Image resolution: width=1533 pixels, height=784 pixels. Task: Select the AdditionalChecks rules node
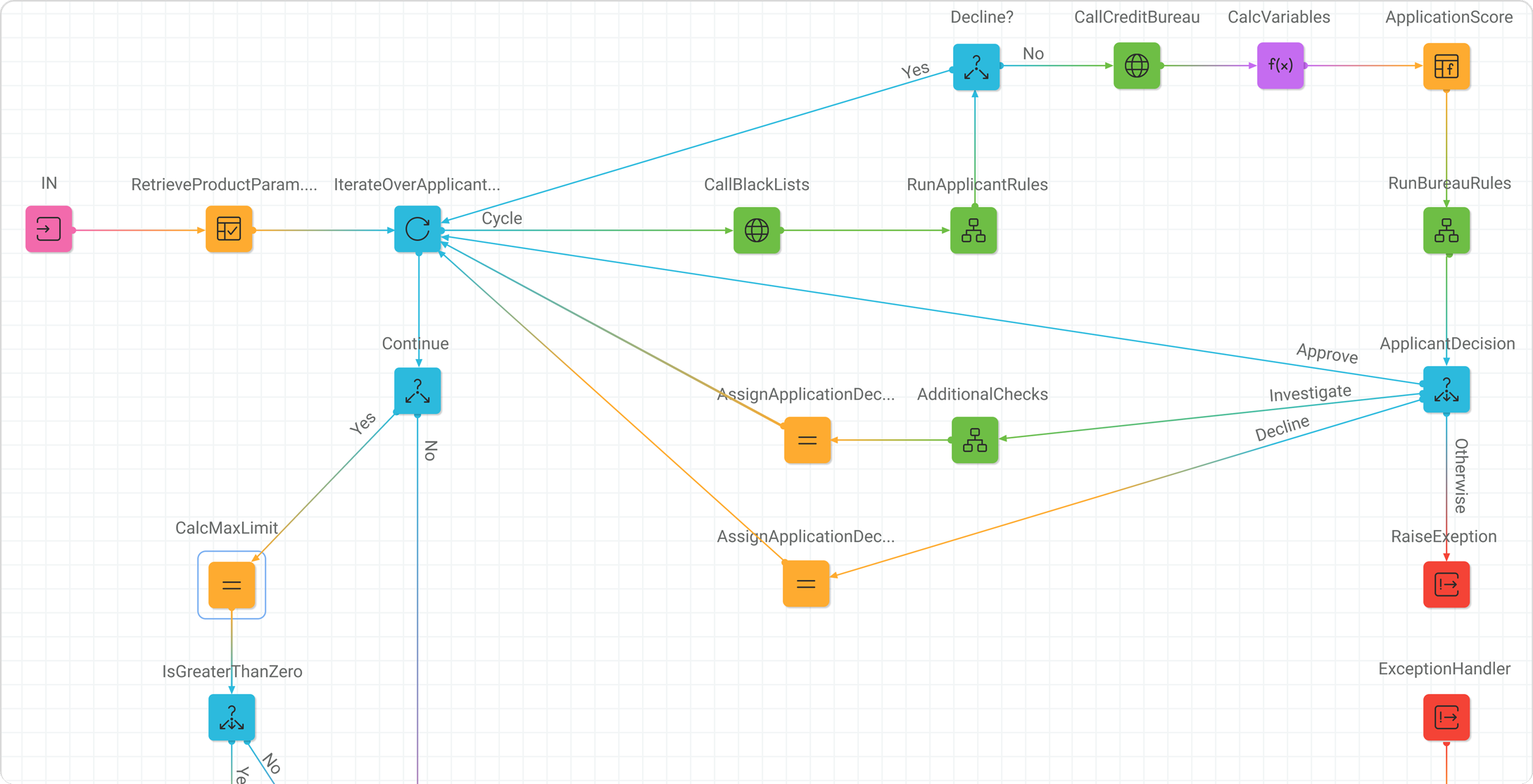pos(975,440)
